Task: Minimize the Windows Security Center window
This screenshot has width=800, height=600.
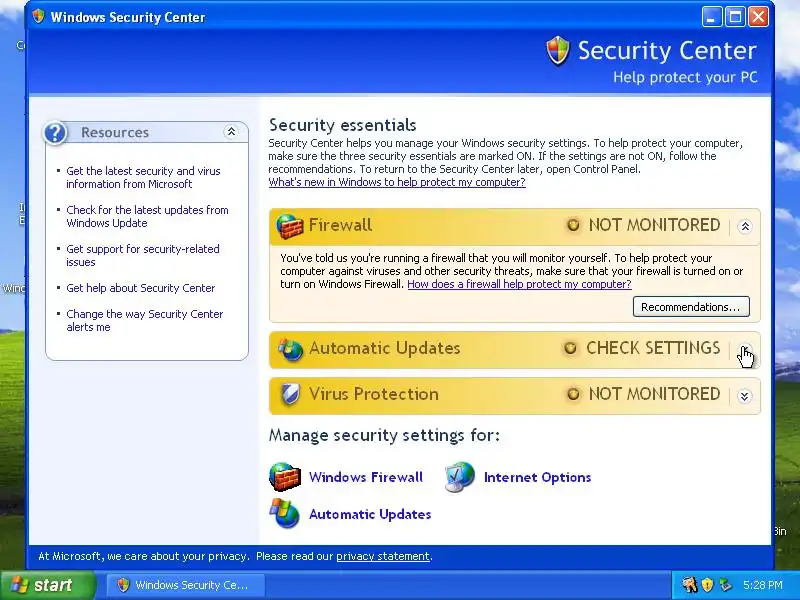Action: [712, 17]
